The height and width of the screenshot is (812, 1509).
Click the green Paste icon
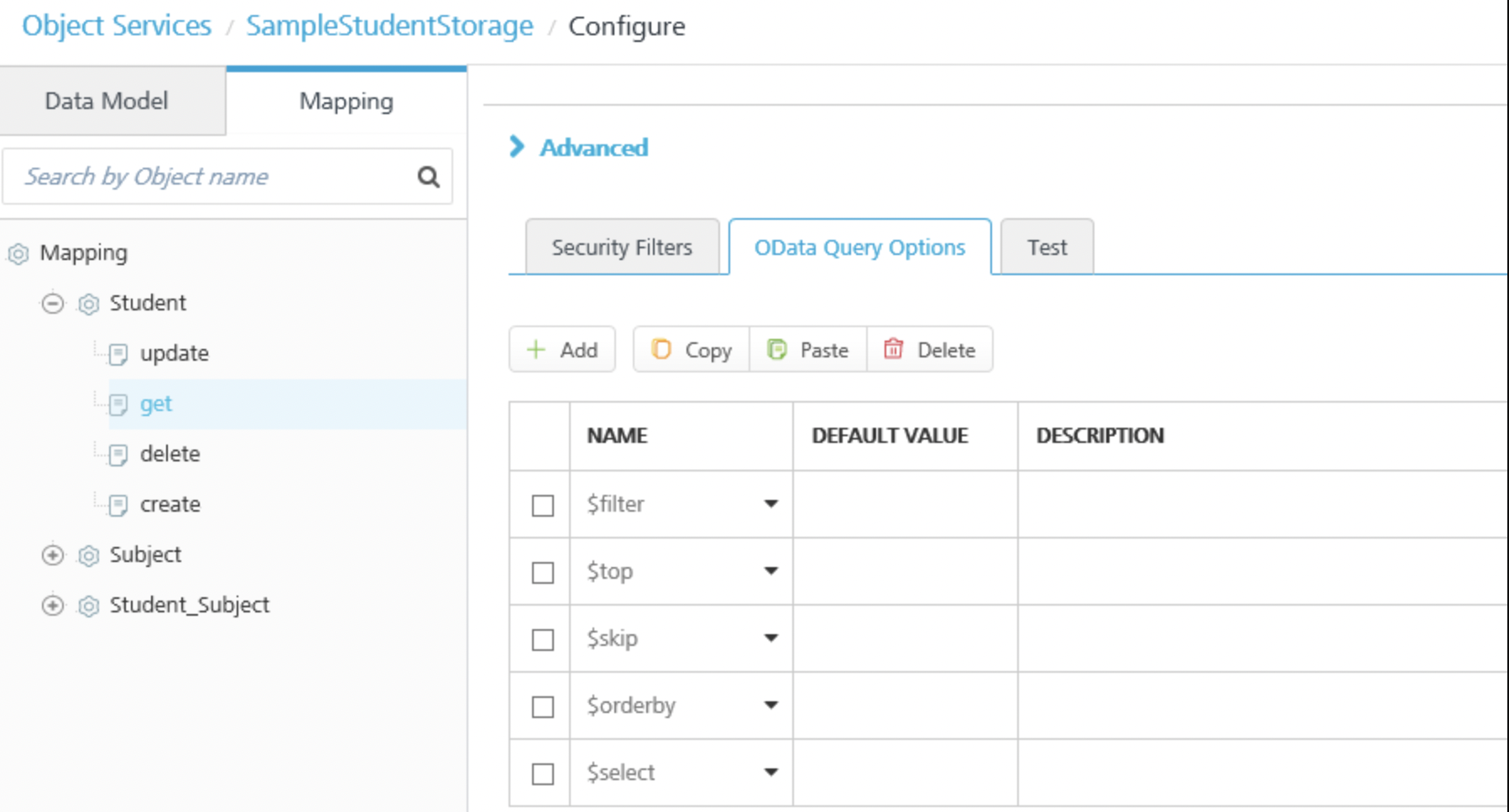[777, 349]
